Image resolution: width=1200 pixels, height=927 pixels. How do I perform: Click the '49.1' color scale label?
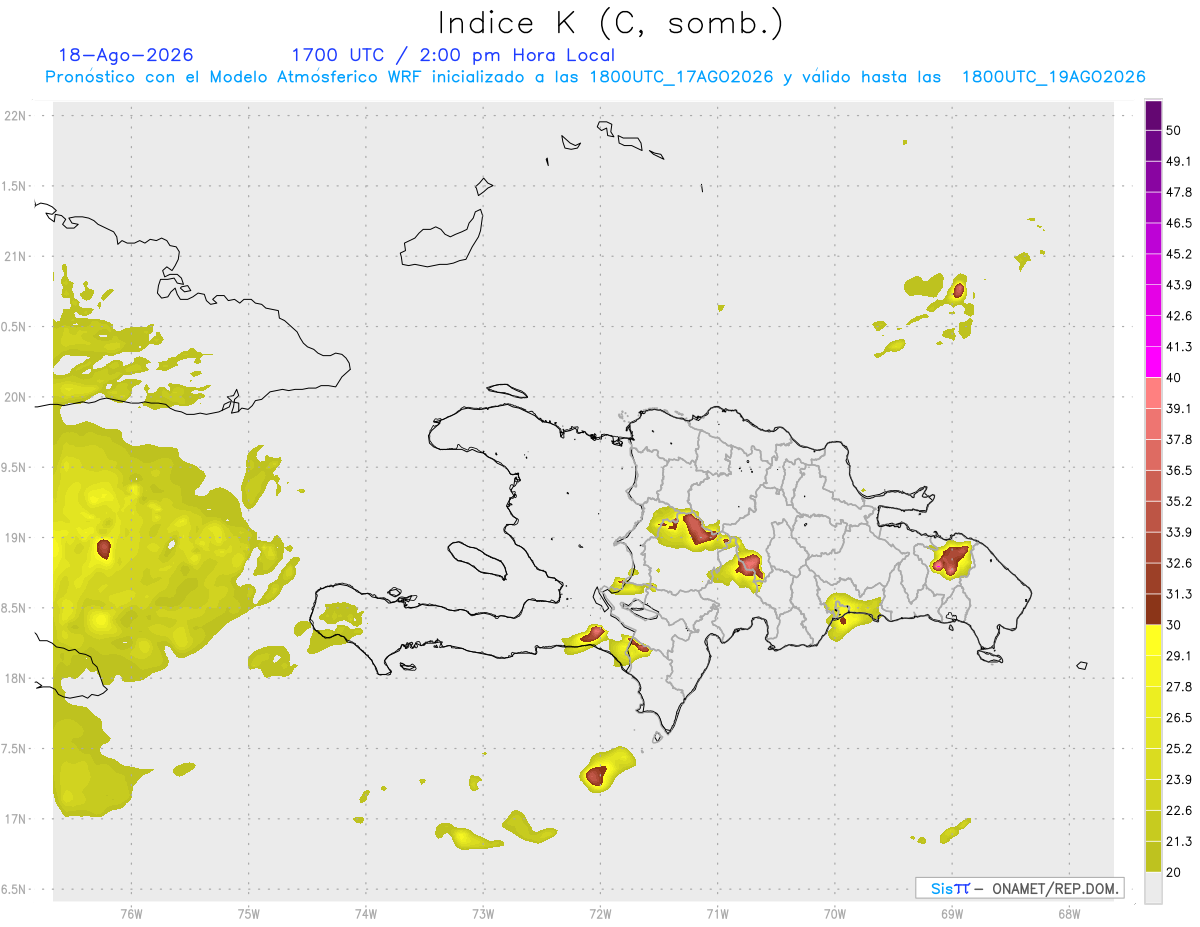tap(1179, 161)
